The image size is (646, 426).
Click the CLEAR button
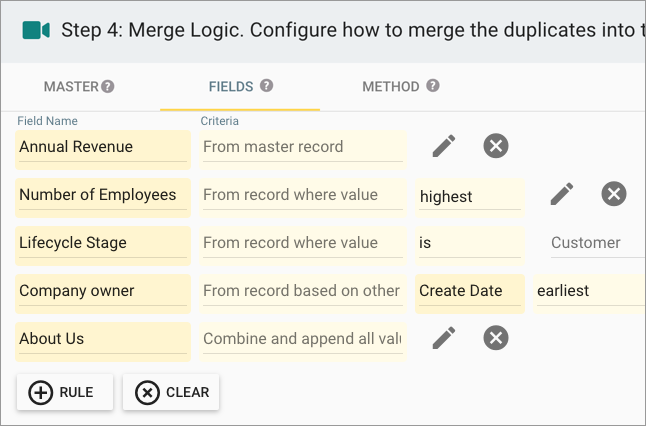click(171, 392)
